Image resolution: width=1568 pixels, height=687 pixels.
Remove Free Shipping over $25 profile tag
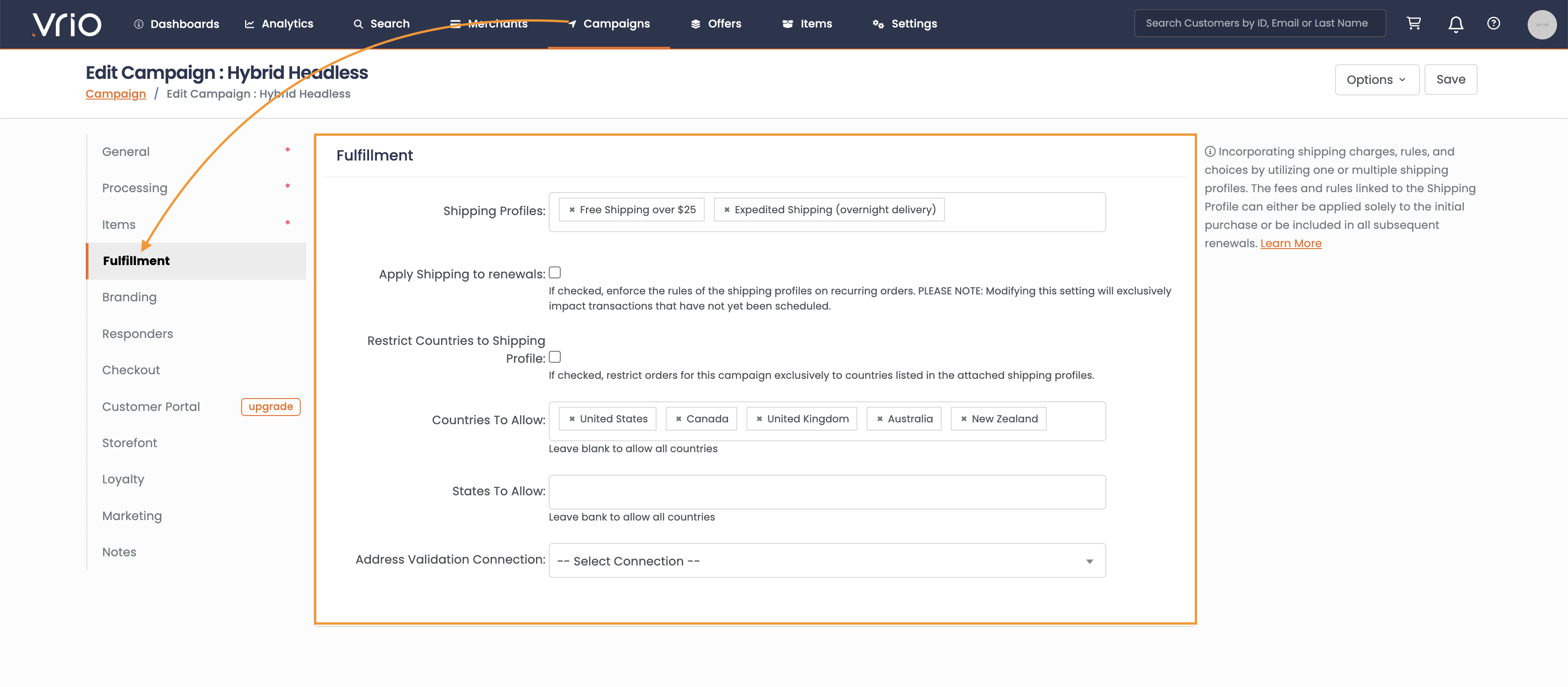pos(572,210)
